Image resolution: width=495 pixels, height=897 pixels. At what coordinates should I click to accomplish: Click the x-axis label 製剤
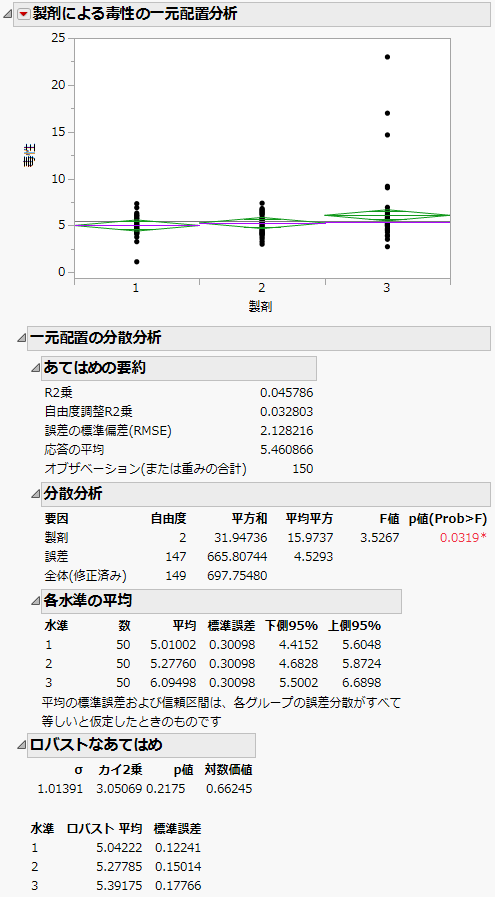pyautogui.click(x=260, y=307)
